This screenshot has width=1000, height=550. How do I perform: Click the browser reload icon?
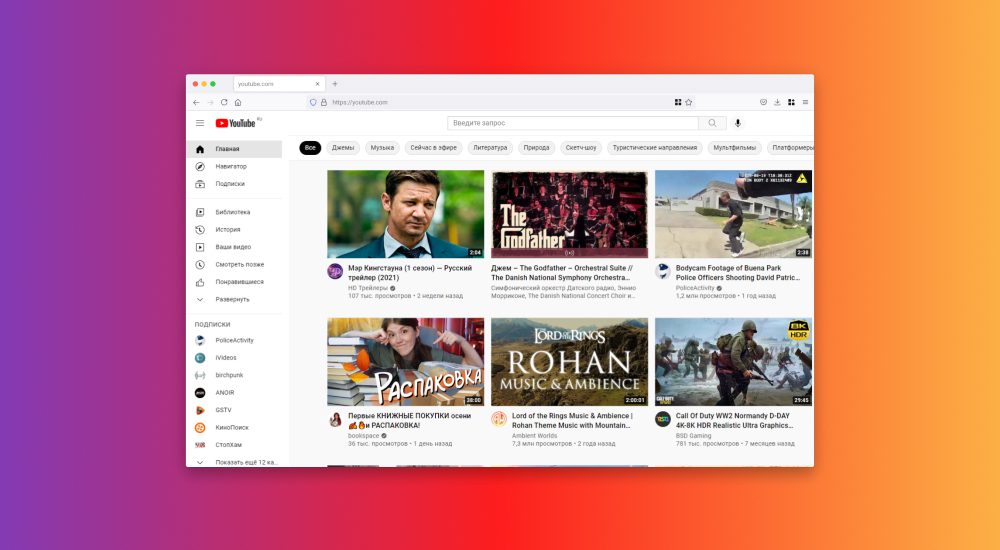[224, 102]
